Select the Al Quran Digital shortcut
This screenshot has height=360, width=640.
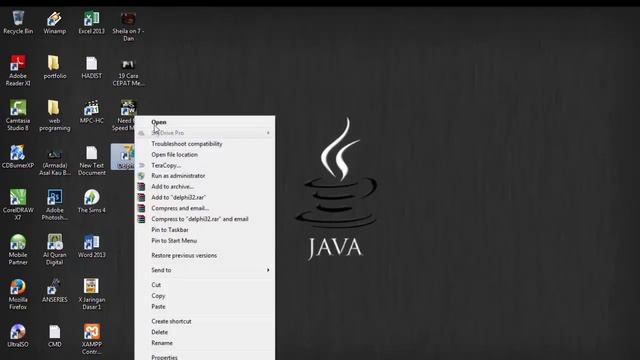pyautogui.click(x=54, y=250)
